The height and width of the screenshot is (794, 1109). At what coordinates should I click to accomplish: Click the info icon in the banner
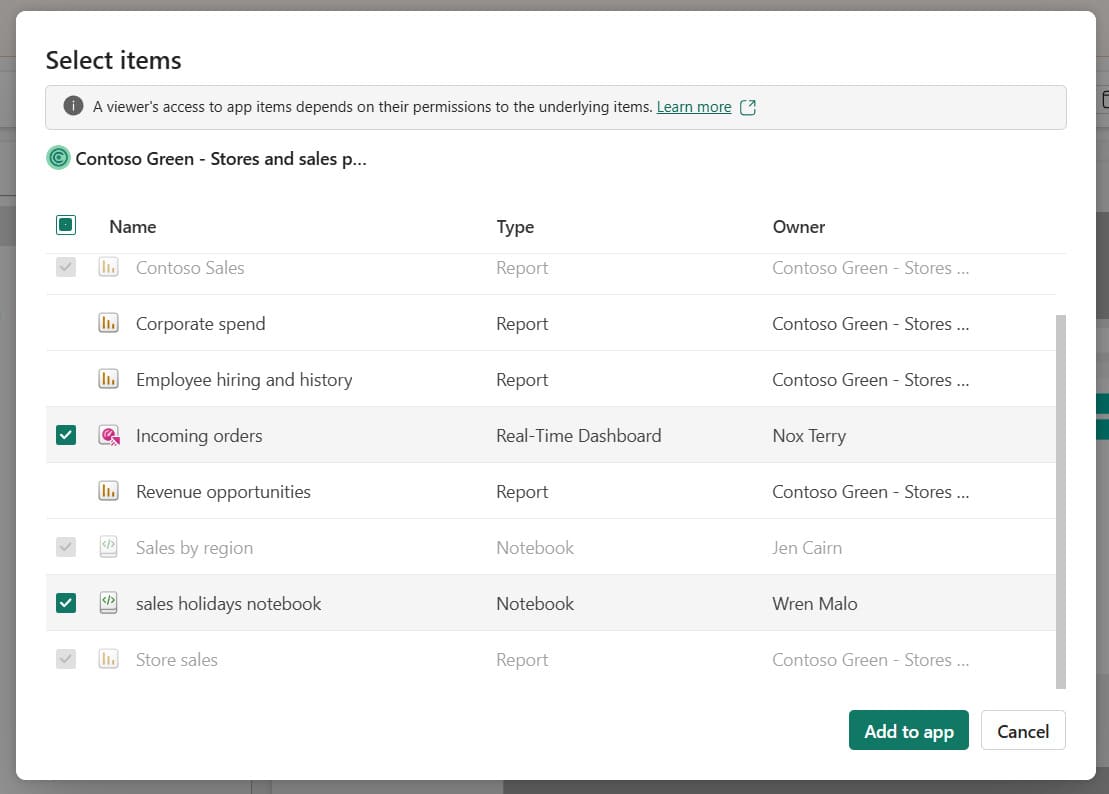coord(72,107)
